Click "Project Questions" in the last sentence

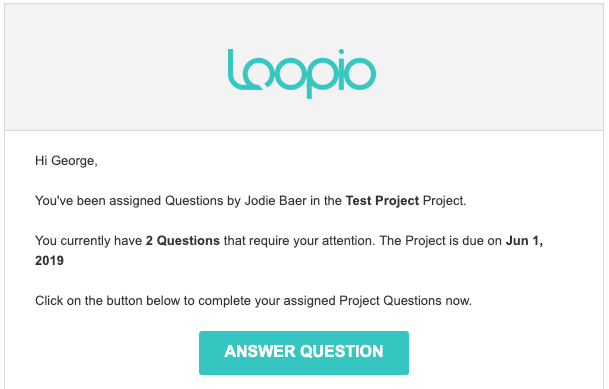tap(390, 301)
